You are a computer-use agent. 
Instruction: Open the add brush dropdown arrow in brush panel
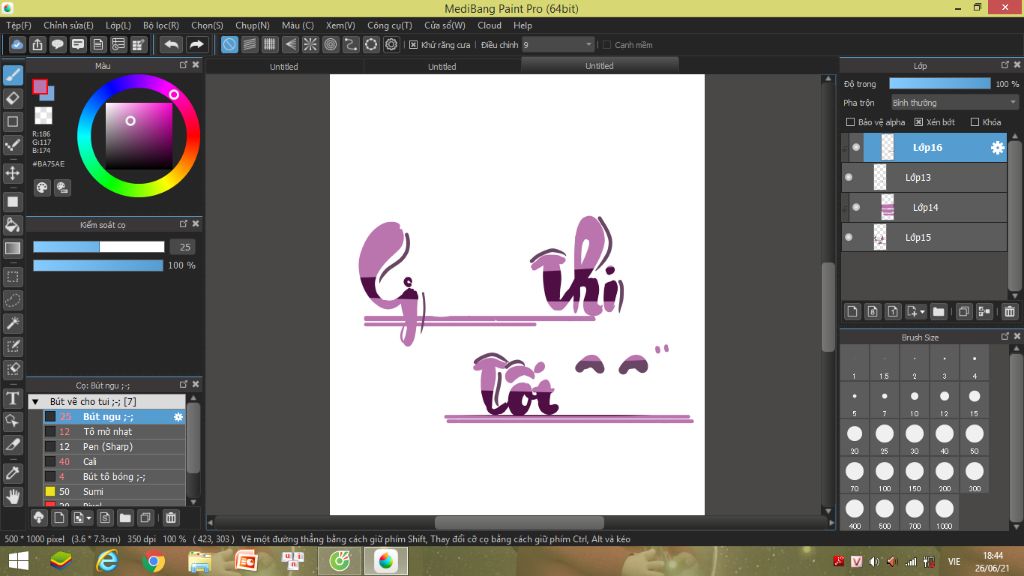pos(89,519)
